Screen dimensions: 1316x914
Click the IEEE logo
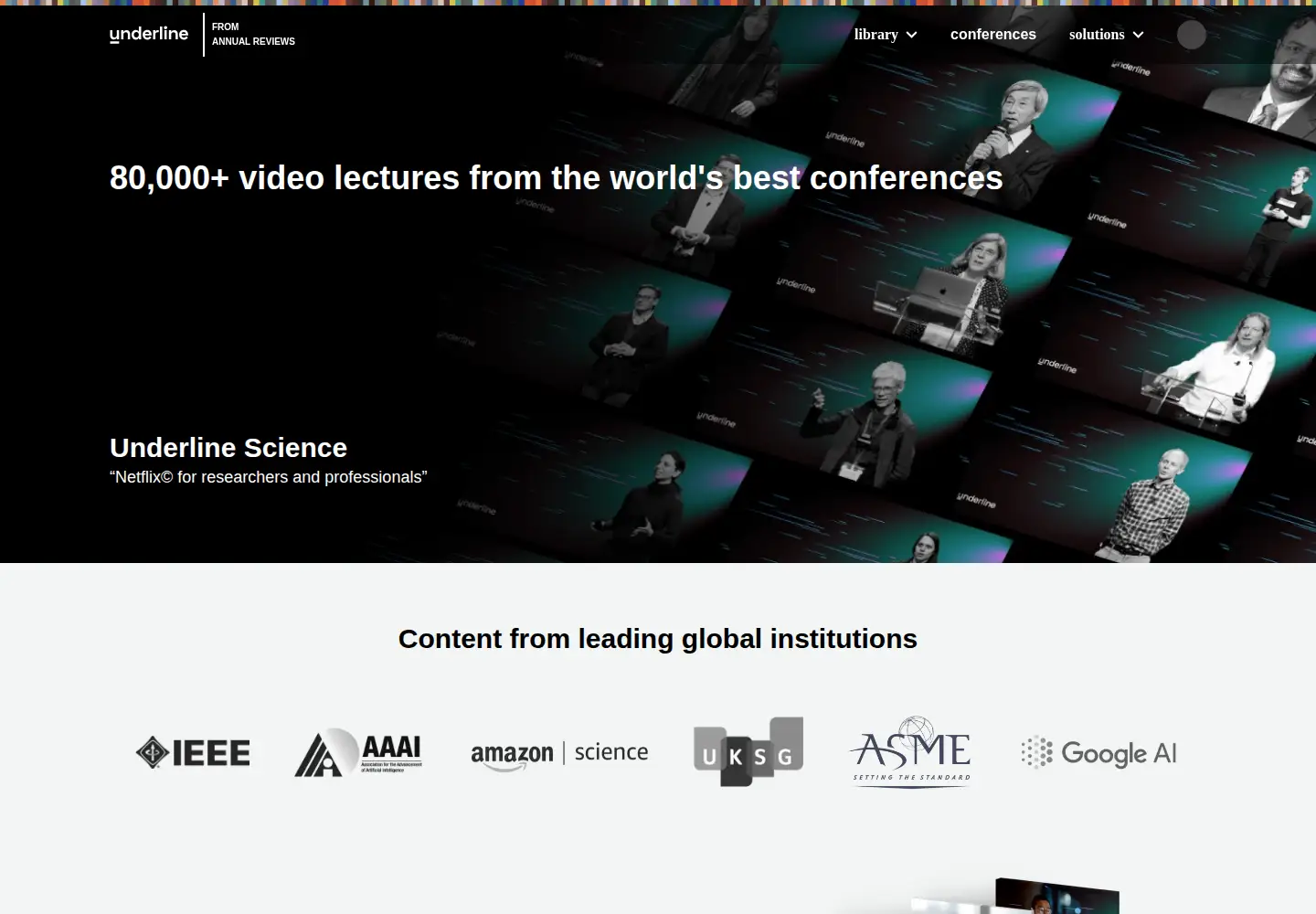tap(193, 753)
